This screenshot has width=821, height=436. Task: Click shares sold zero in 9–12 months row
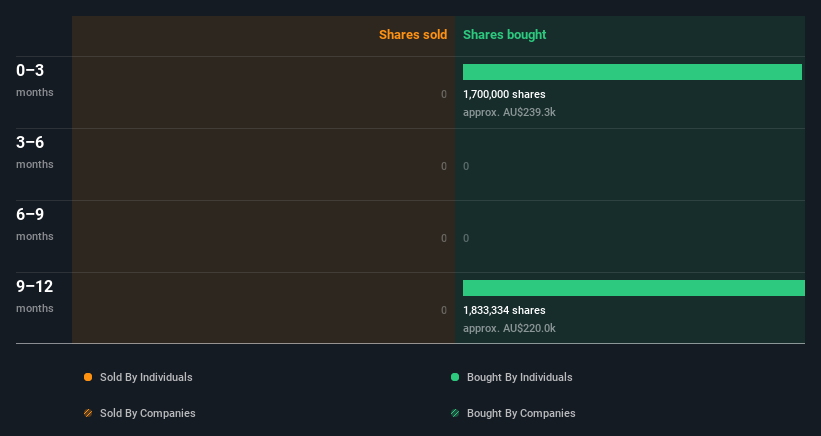pos(444,310)
